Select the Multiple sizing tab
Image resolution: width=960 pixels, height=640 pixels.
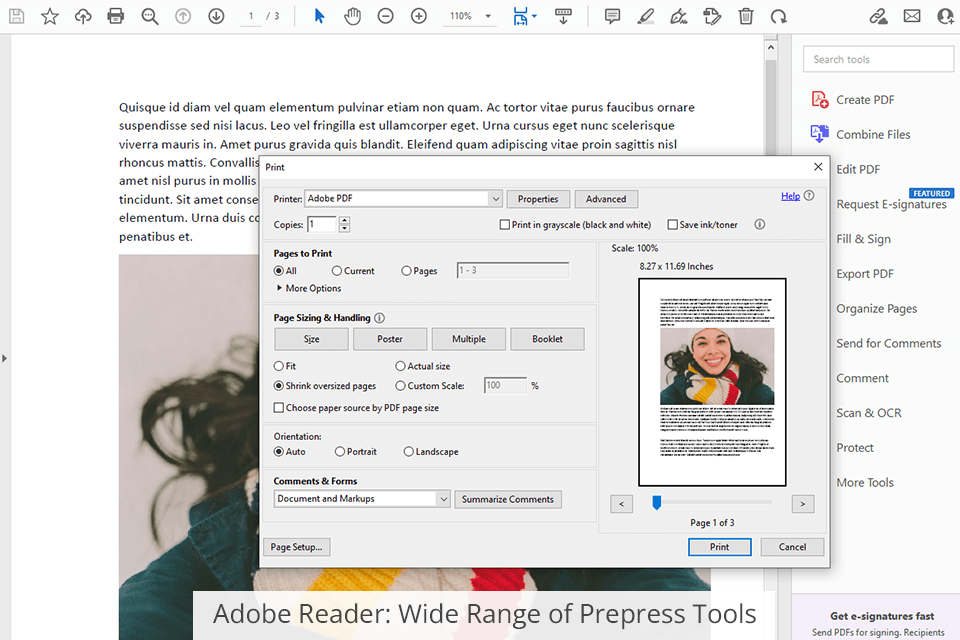(x=469, y=339)
